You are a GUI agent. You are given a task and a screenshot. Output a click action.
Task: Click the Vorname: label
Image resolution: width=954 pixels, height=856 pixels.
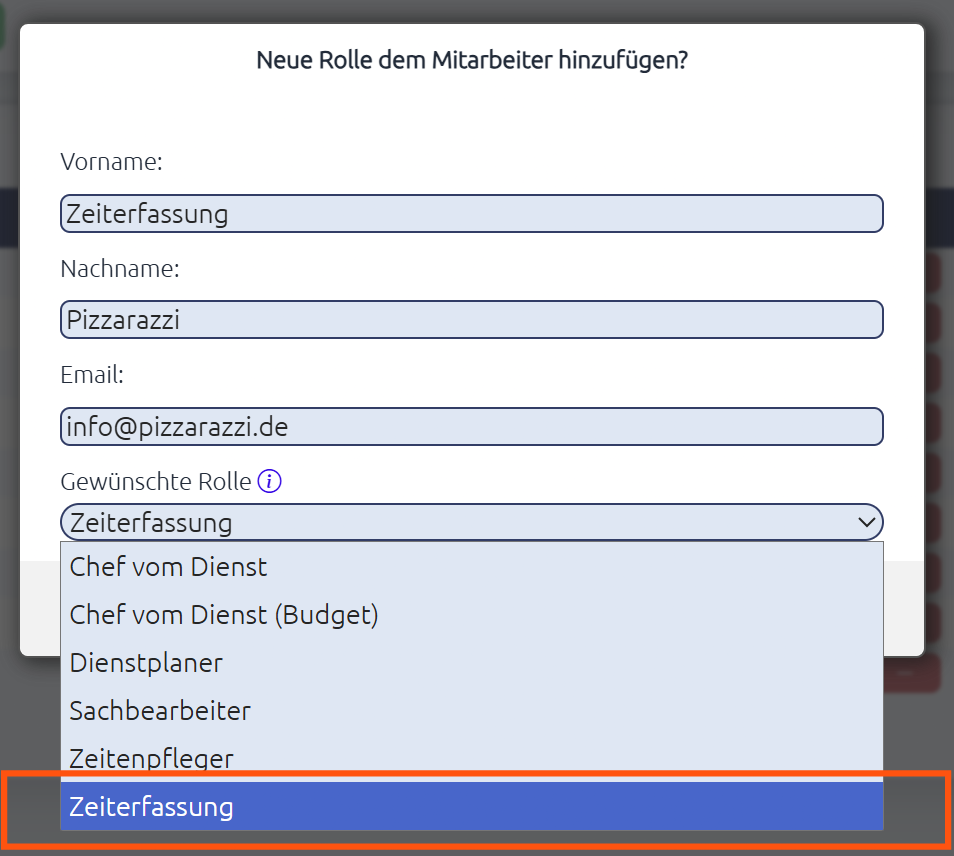(111, 162)
